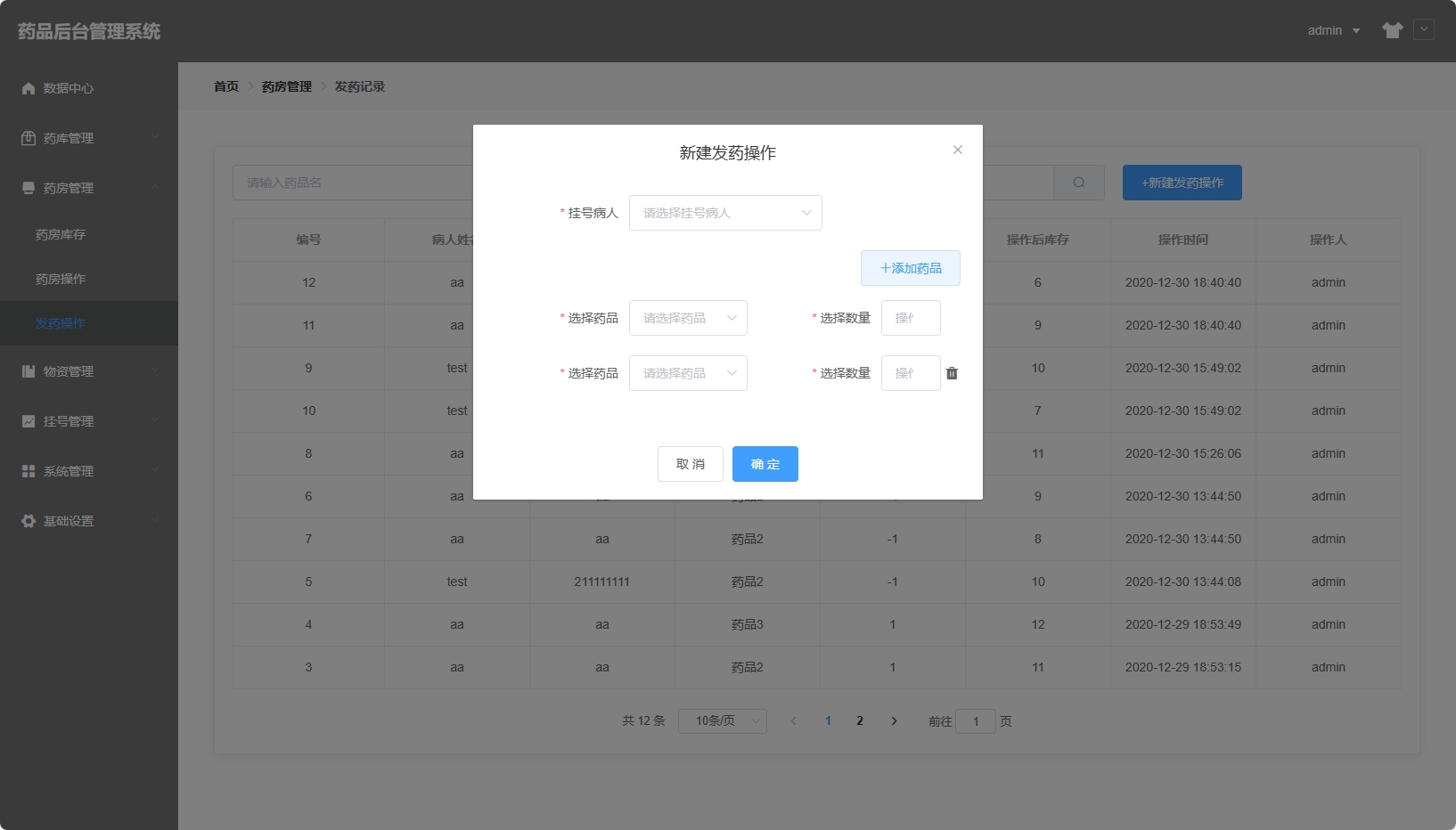Click the 操作后库存 column header
Viewport: 1456px width, 830px height.
(x=1038, y=240)
